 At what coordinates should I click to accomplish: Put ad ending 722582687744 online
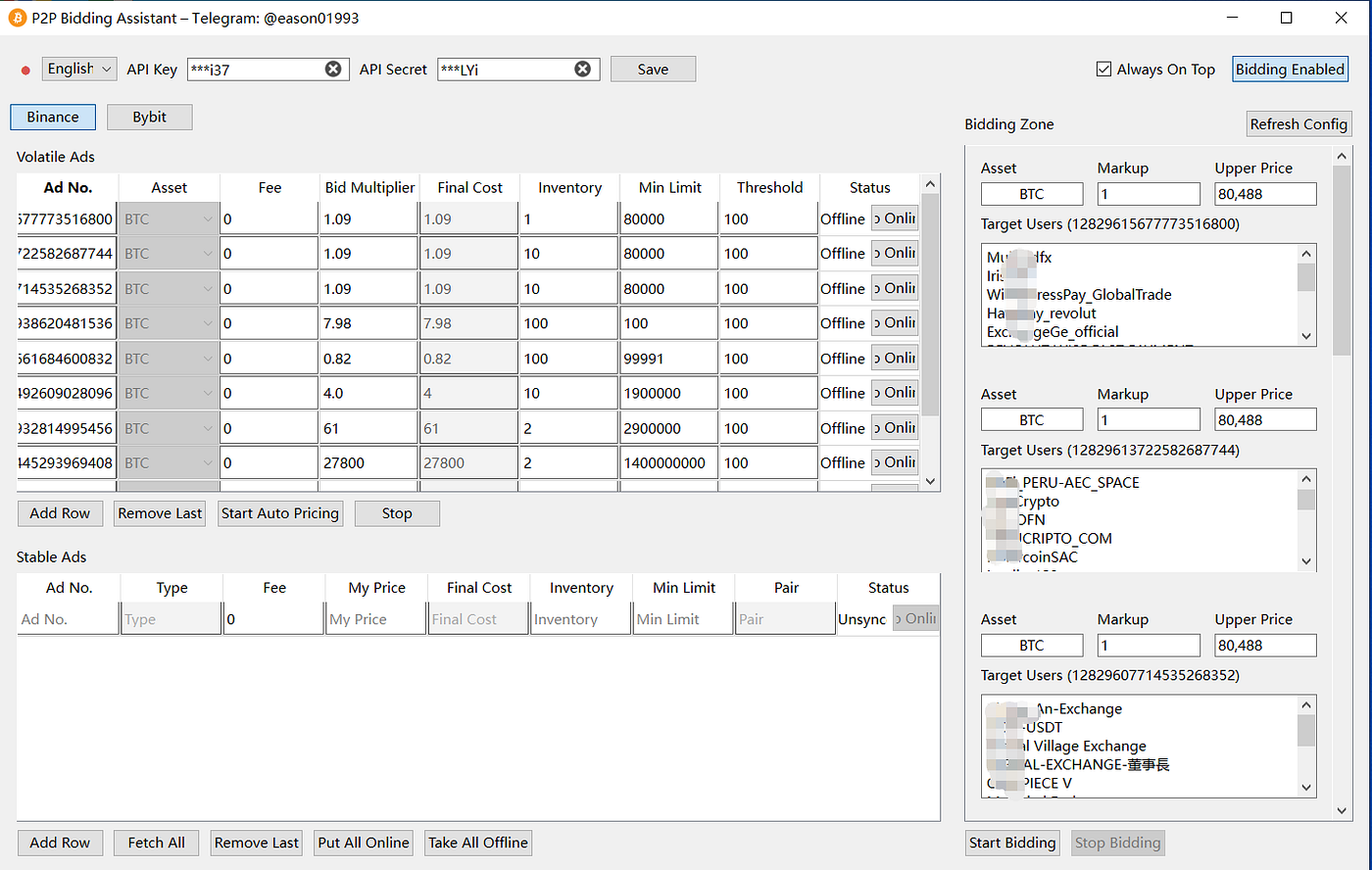(895, 253)
